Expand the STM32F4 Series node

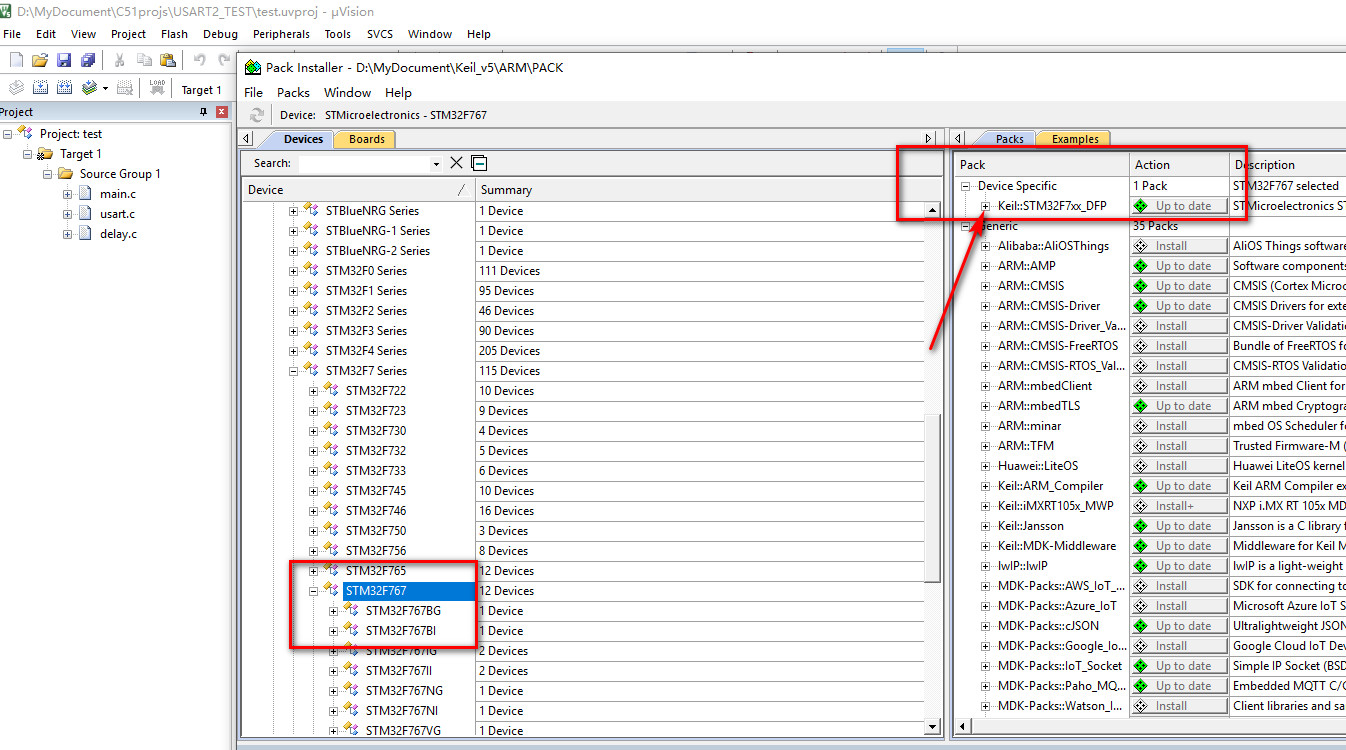click(x=294, y=351)
